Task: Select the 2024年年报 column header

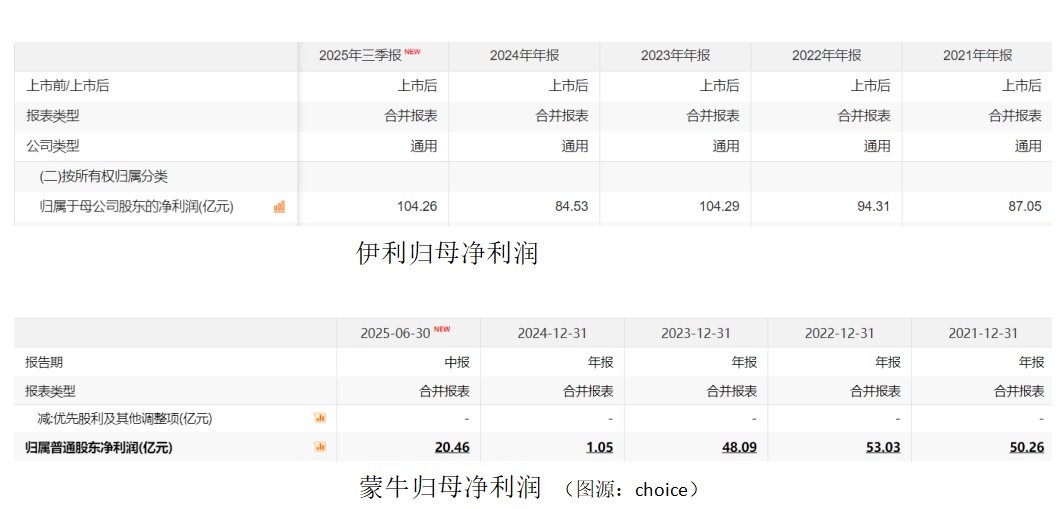Action: [524, 56]
